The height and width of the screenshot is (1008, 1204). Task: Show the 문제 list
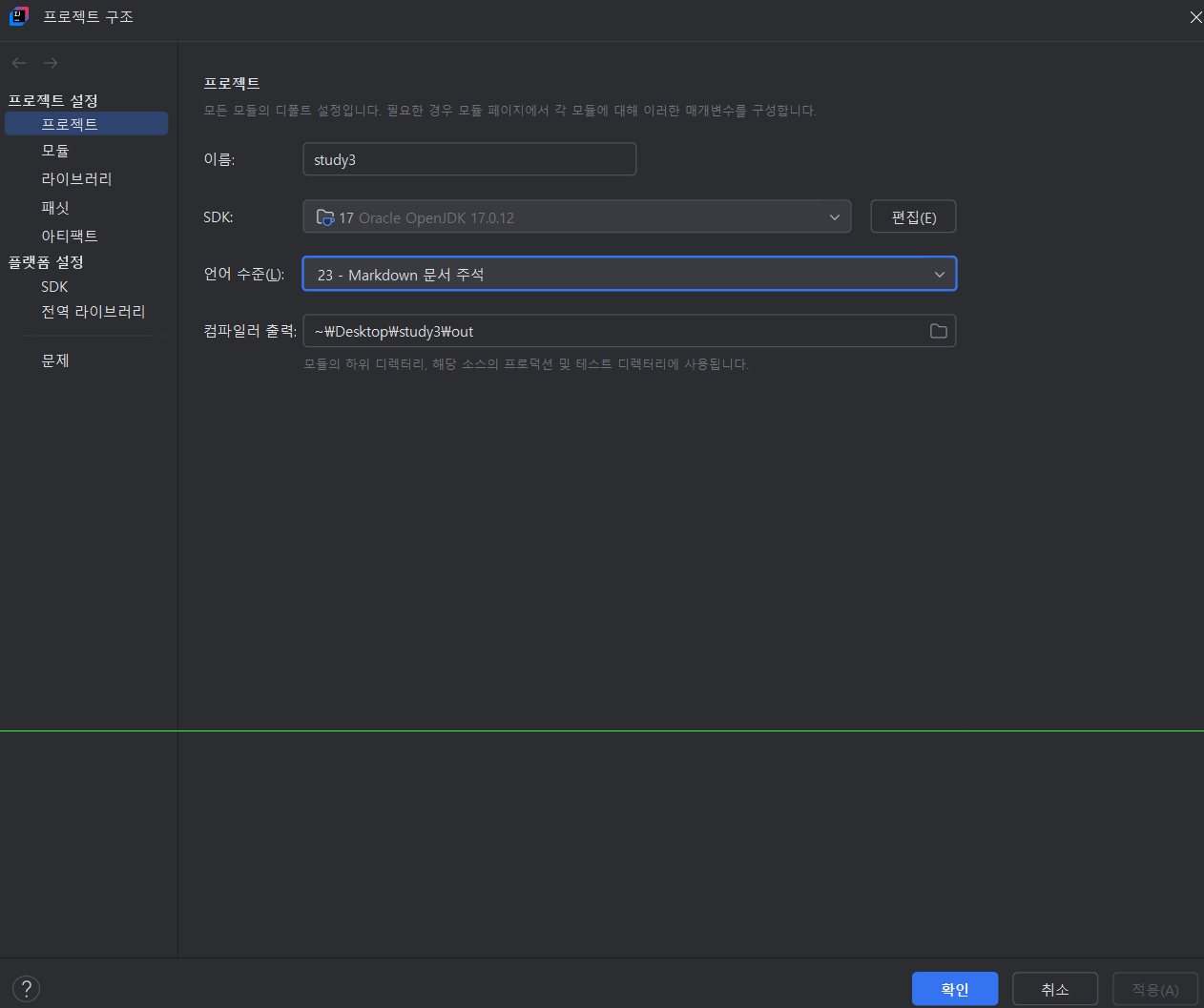click(55, 360)
